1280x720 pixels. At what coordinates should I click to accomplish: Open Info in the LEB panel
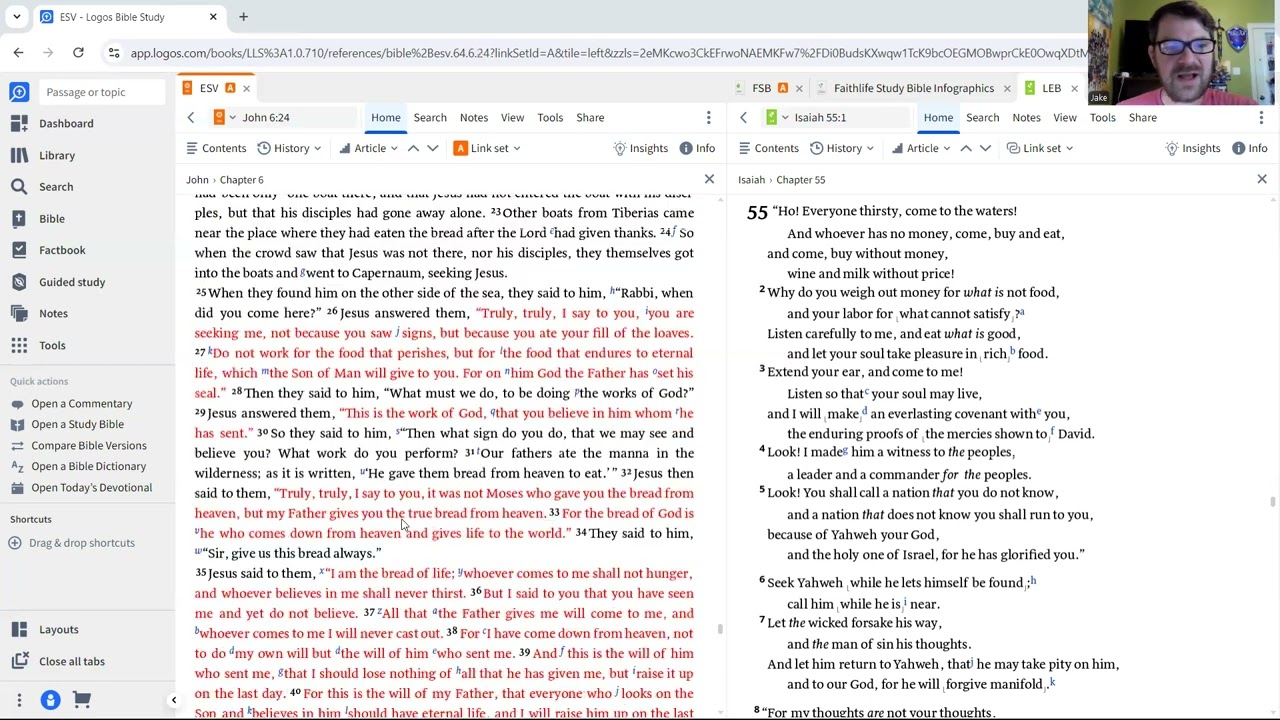click(1249, 148)
